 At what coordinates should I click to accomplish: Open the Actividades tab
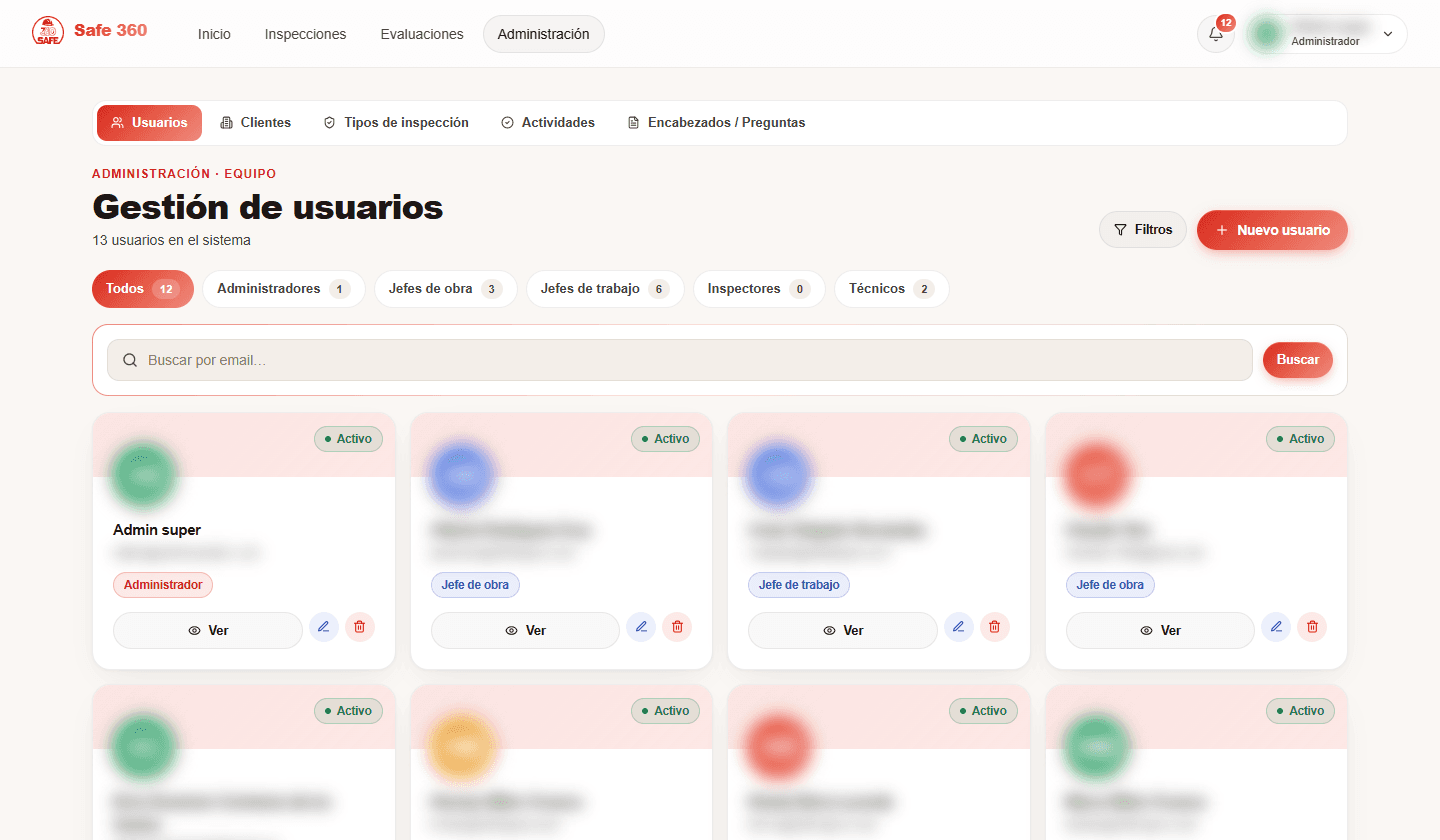(x=547, y=123)
